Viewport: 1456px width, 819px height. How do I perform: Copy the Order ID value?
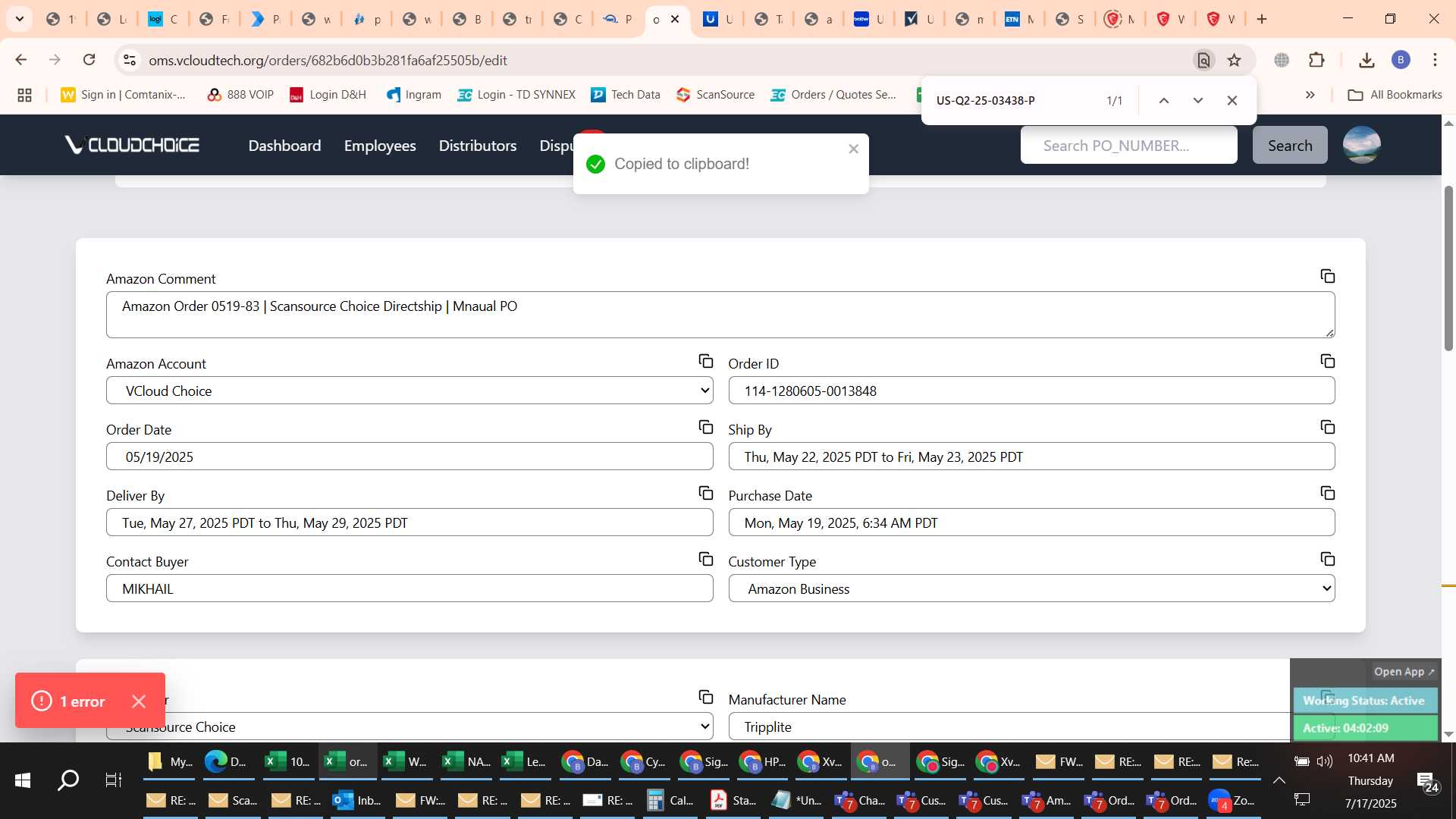tap(1327, 361)
